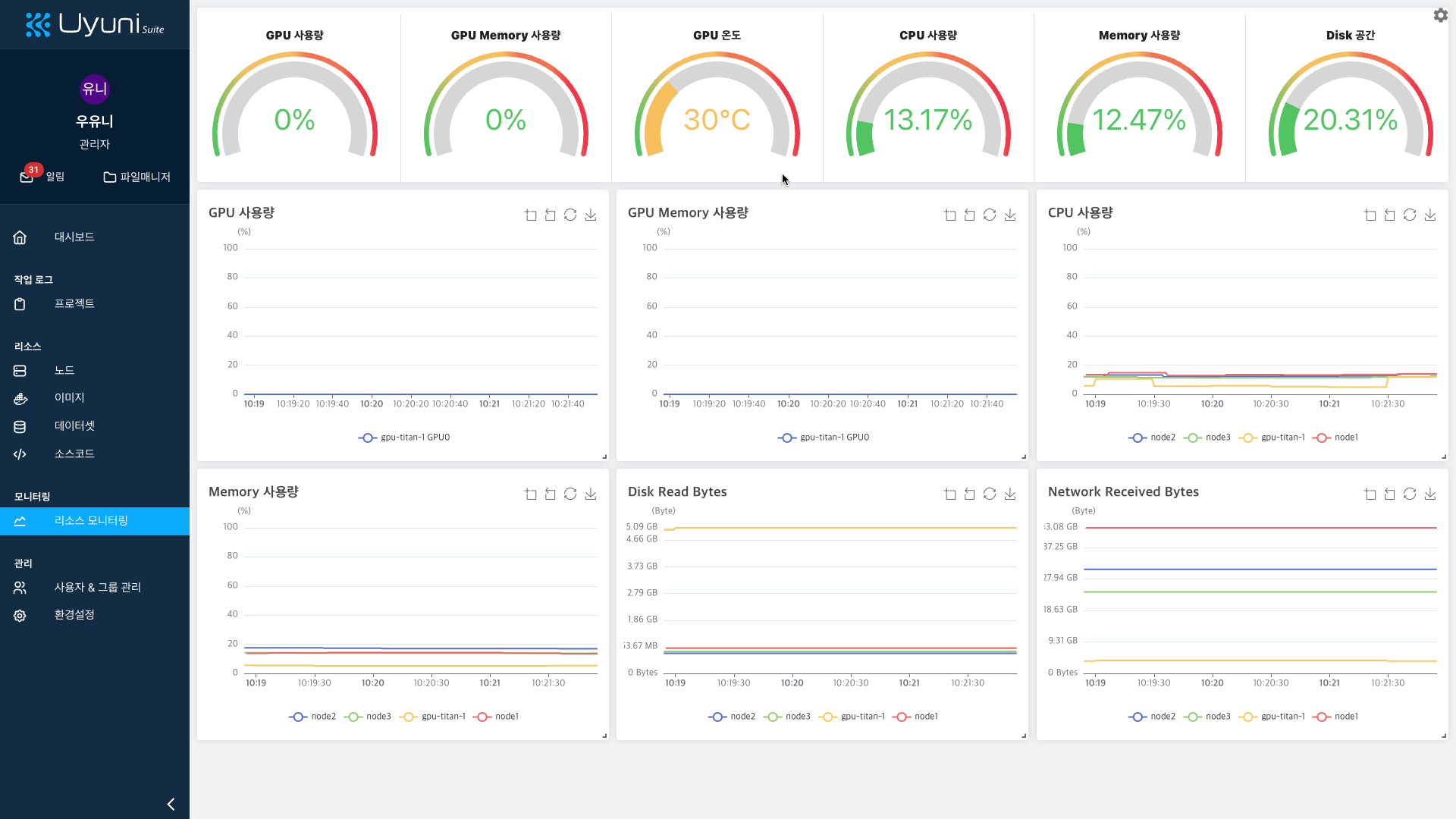Click the Uyuni Suite logo
This screenshot has height=819, width=1456.
click(x=95, y=24)
